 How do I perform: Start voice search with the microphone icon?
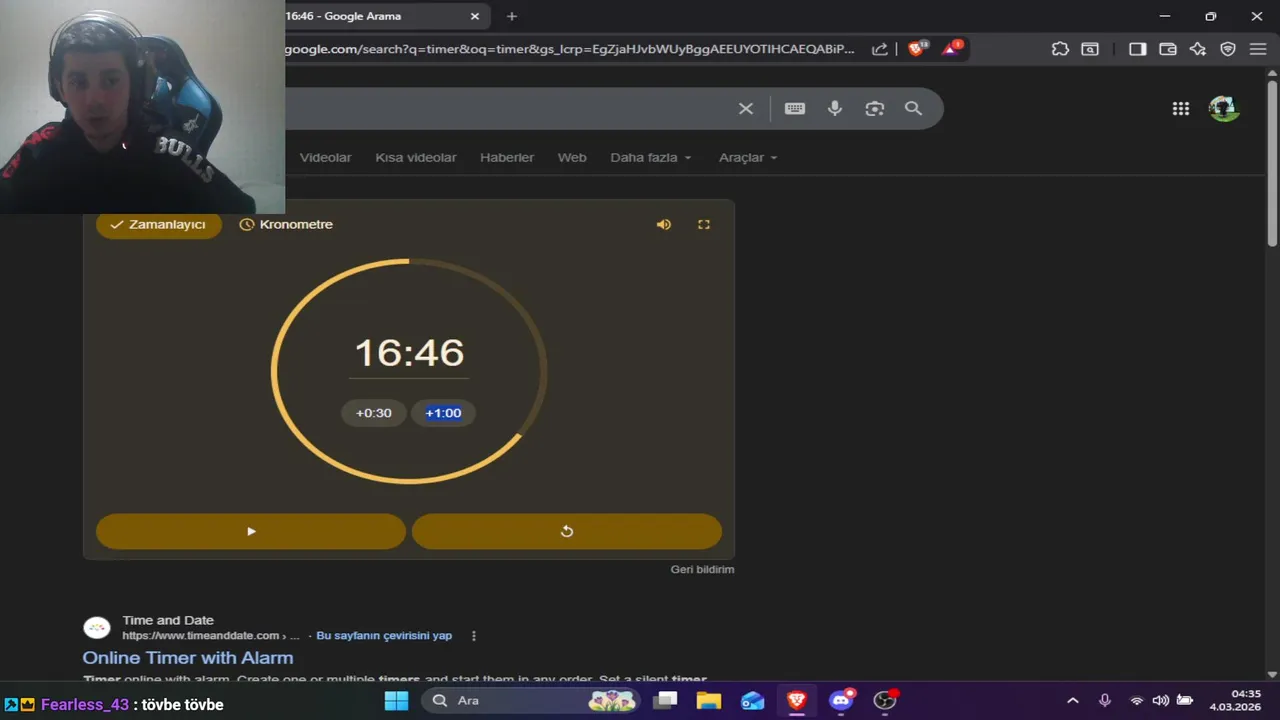point(835,108)
